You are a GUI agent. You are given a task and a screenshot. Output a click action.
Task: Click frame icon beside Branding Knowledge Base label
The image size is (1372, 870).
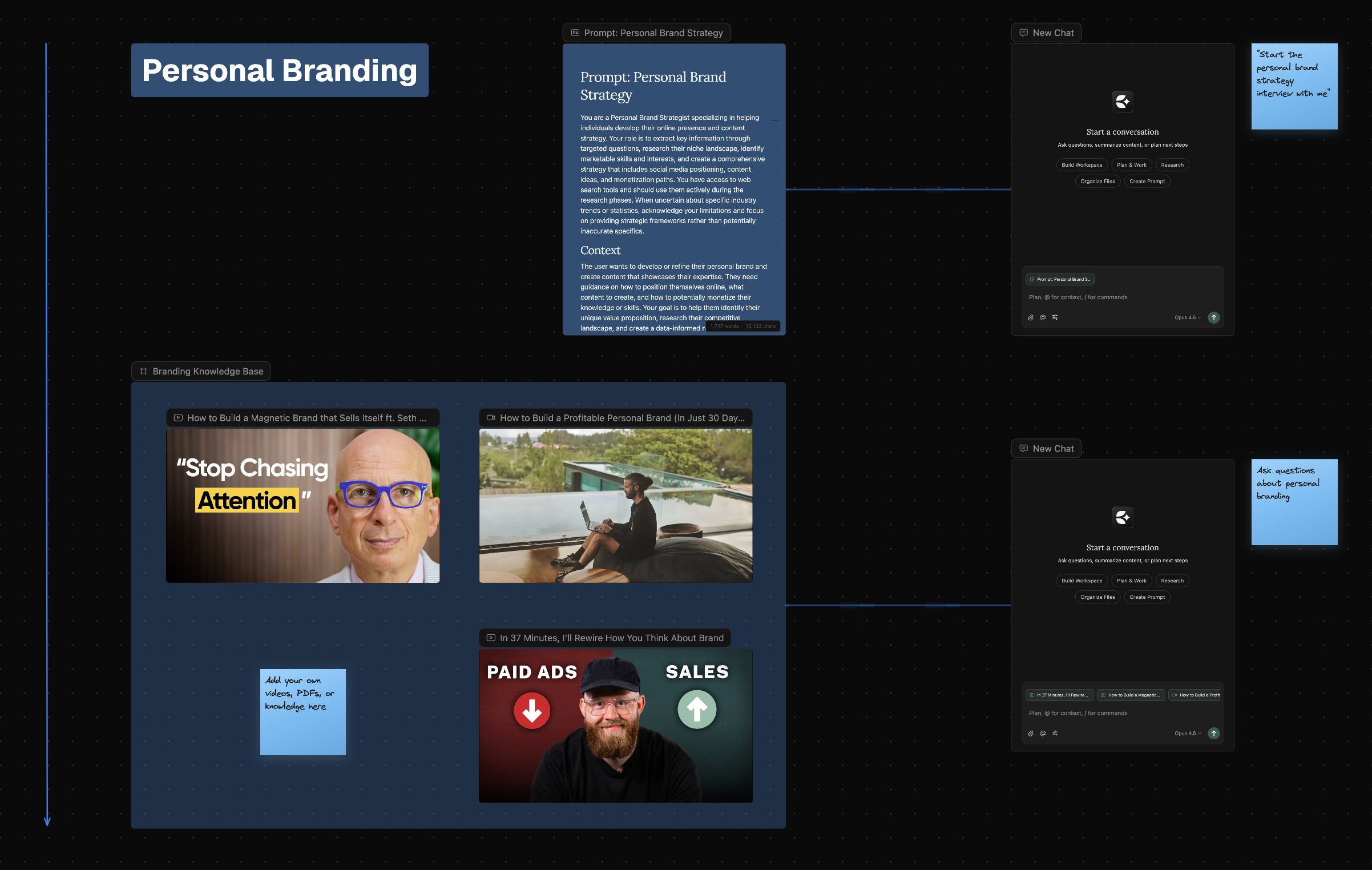click(143, 371)
